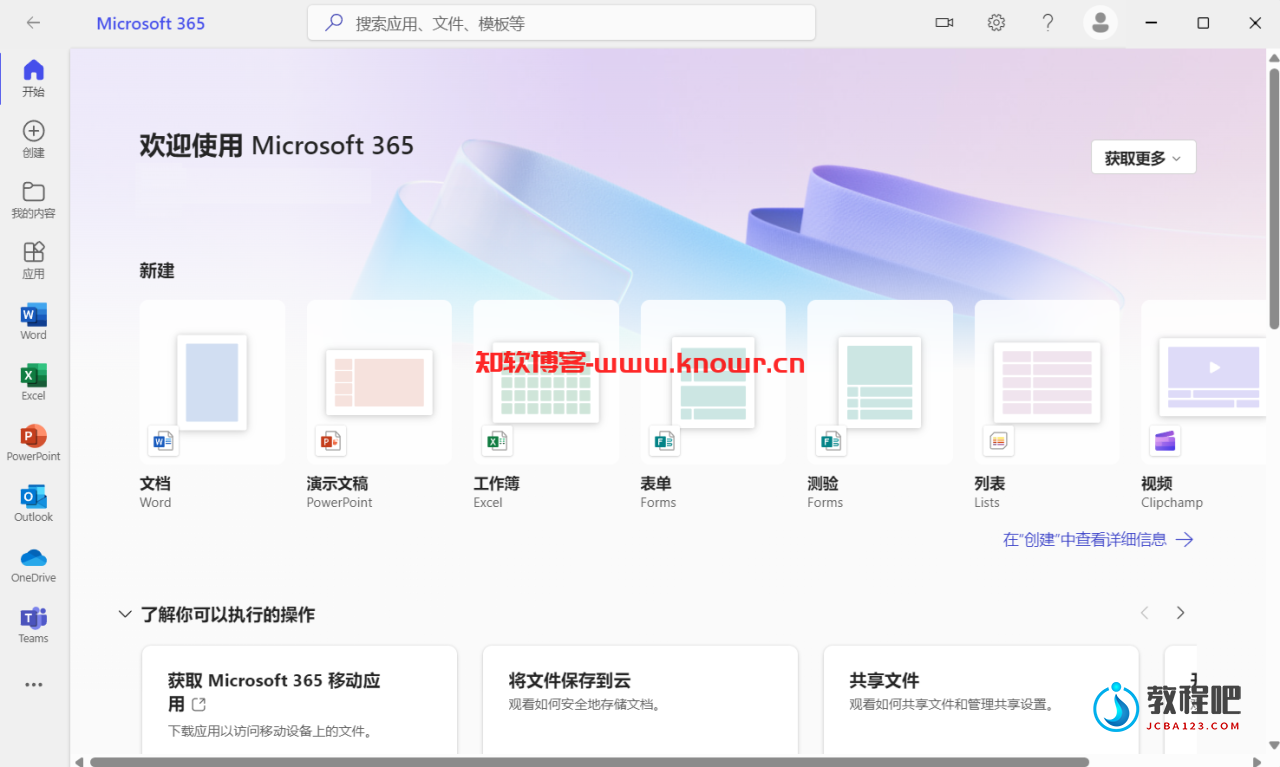1280x767 pixels.
Task: Open the account profile avatar
Action: click(1100, 23)
